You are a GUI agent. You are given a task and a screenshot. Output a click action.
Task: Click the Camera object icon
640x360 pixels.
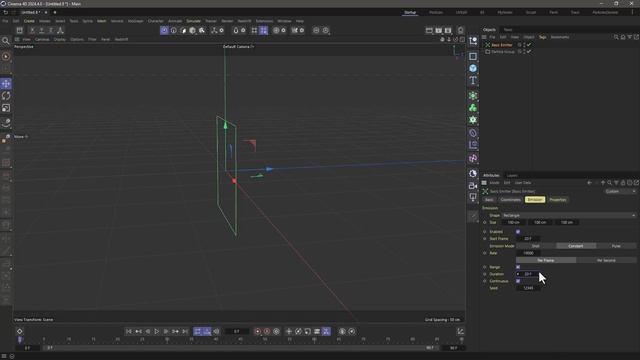pyautogui.click(x=473, y=186)
